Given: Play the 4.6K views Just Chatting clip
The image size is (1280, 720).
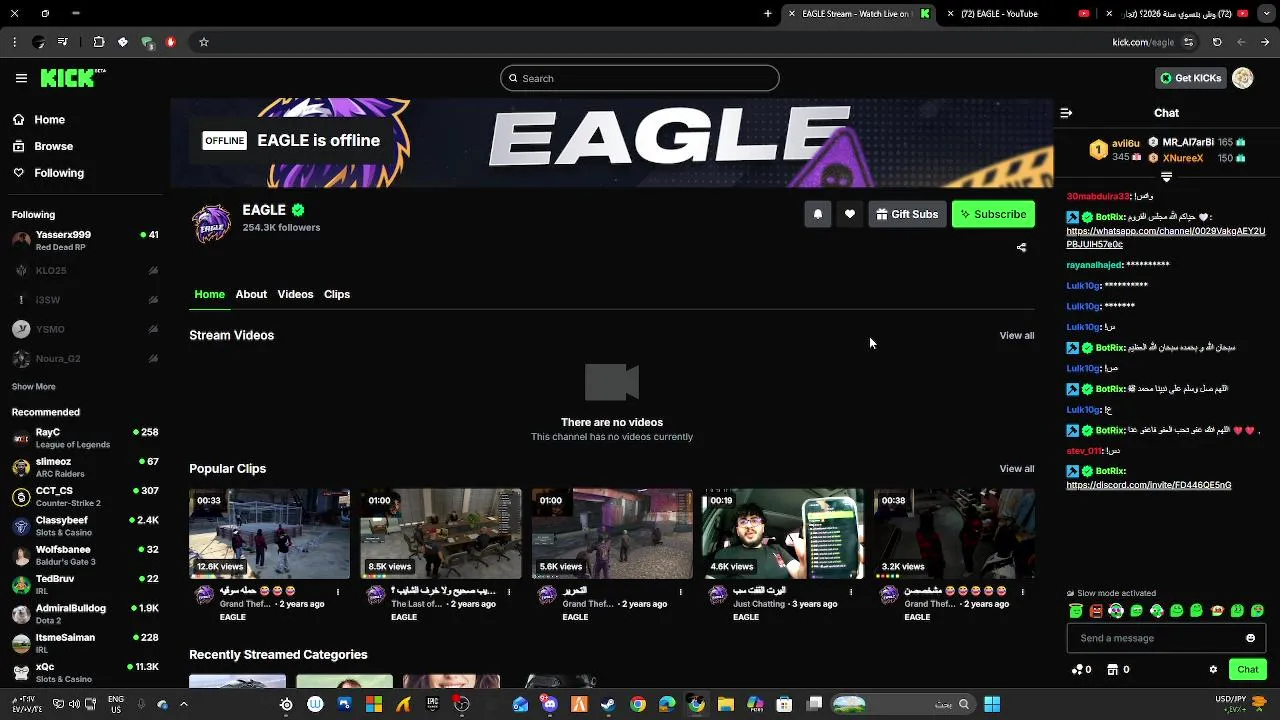Looking at the screenshot, I should (783, 534).
